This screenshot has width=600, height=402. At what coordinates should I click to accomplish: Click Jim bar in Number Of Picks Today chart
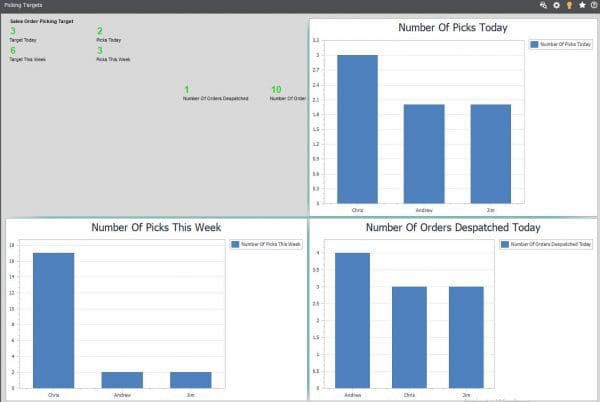click(x=491, y=154)
